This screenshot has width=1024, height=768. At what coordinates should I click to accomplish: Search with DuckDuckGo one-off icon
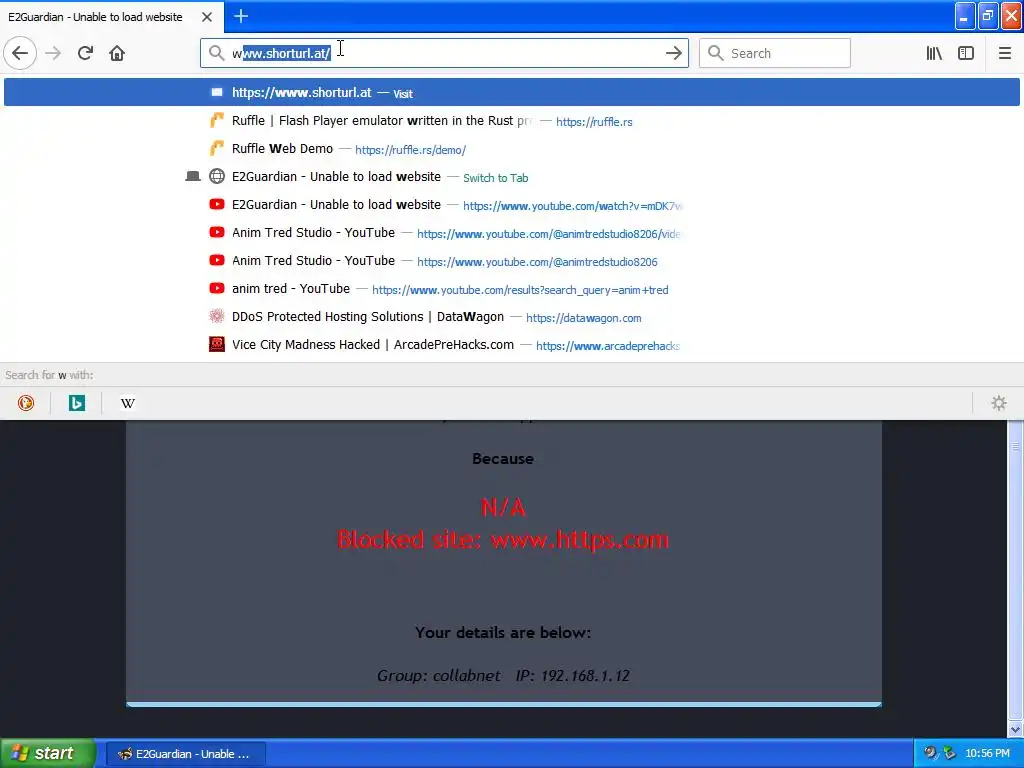[25, 403]
